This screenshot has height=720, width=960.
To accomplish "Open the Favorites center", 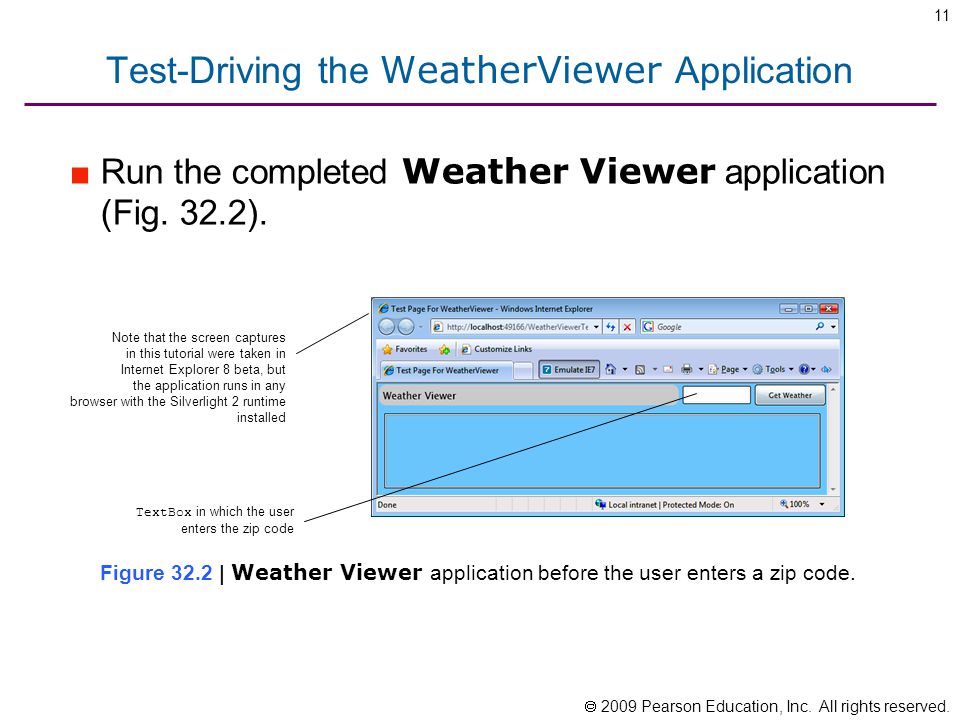I will coord(405,349).
